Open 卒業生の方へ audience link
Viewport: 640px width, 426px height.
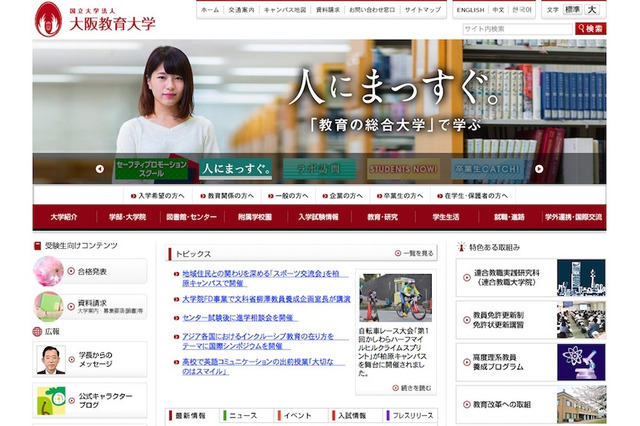400,196
